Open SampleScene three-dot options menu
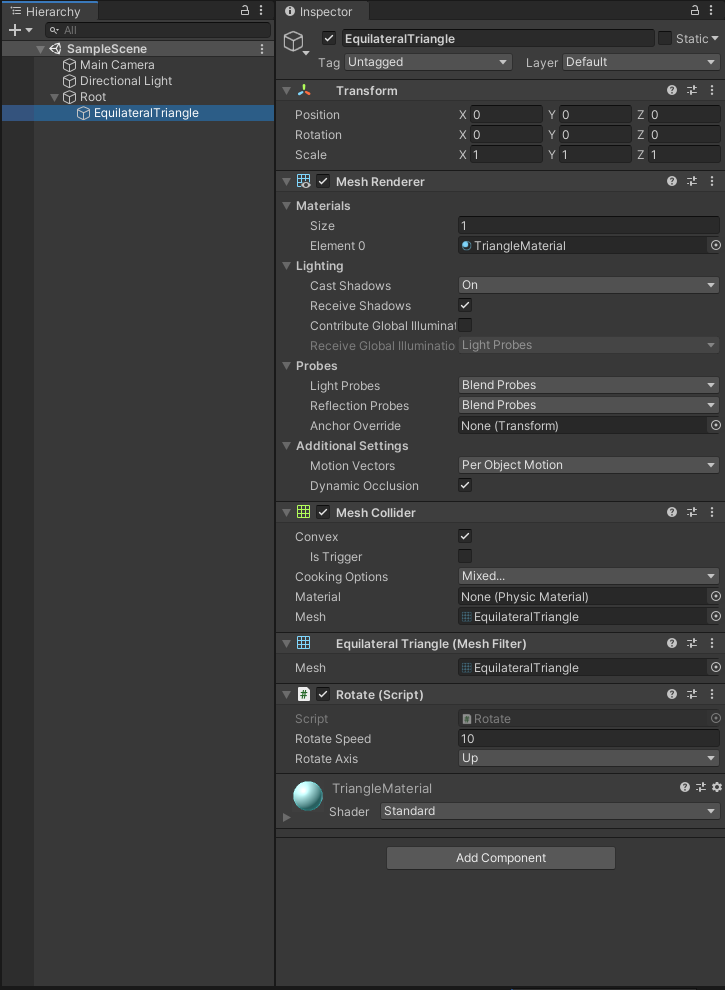Viewport: 725px width, 990px height. (x=262, y=49)
